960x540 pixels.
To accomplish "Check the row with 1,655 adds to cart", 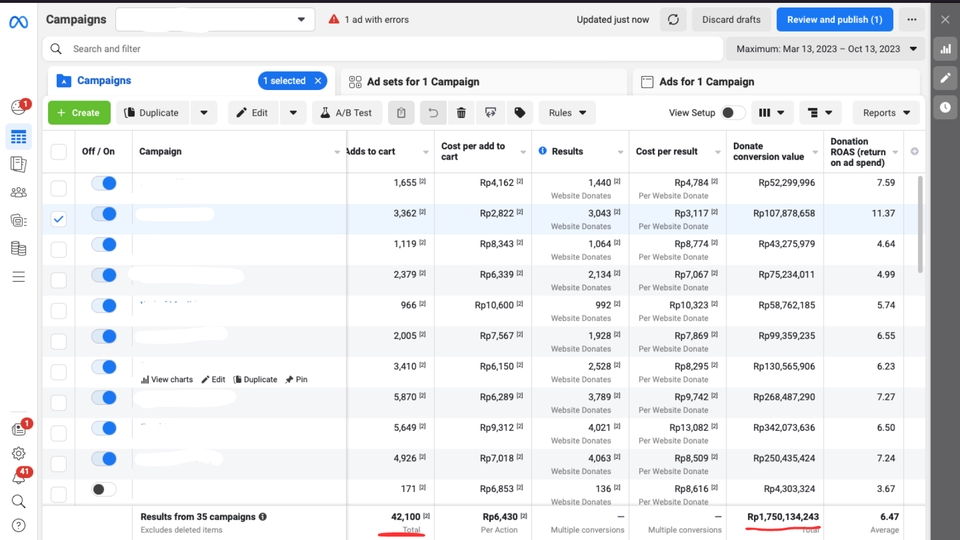I will click(58, 188).
